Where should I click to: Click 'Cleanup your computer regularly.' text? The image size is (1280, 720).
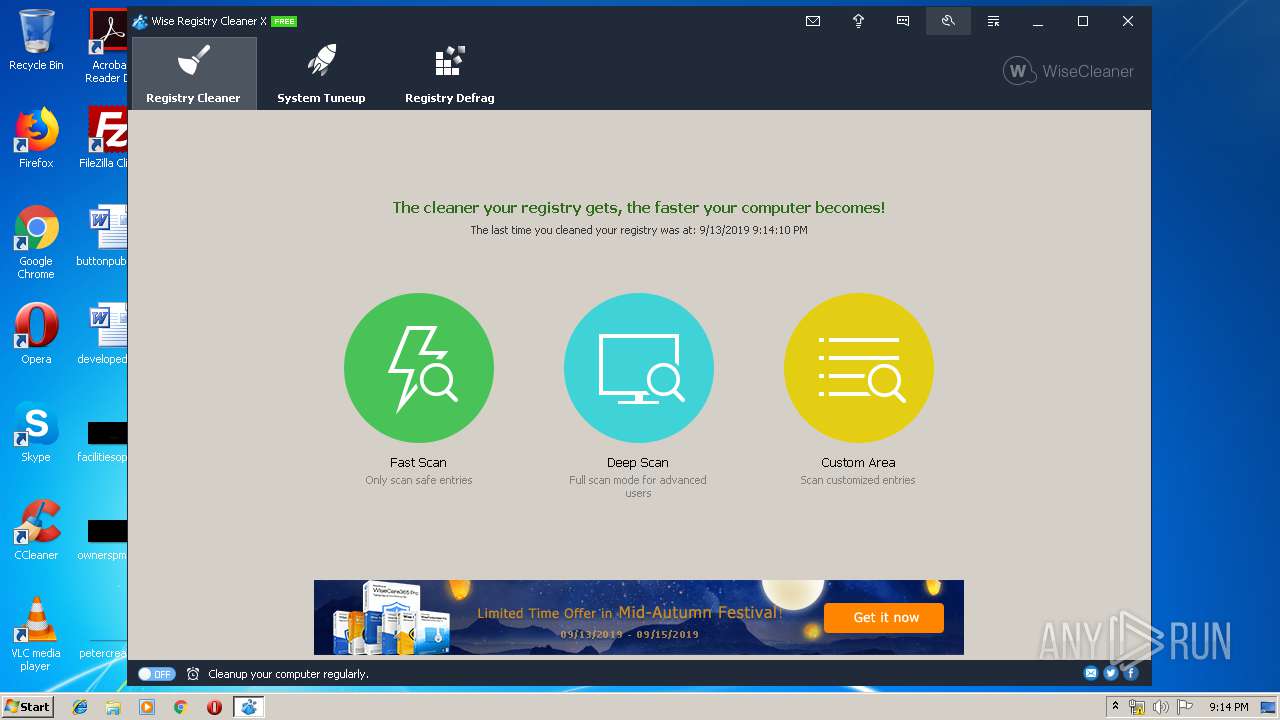(x=288, y=674)
